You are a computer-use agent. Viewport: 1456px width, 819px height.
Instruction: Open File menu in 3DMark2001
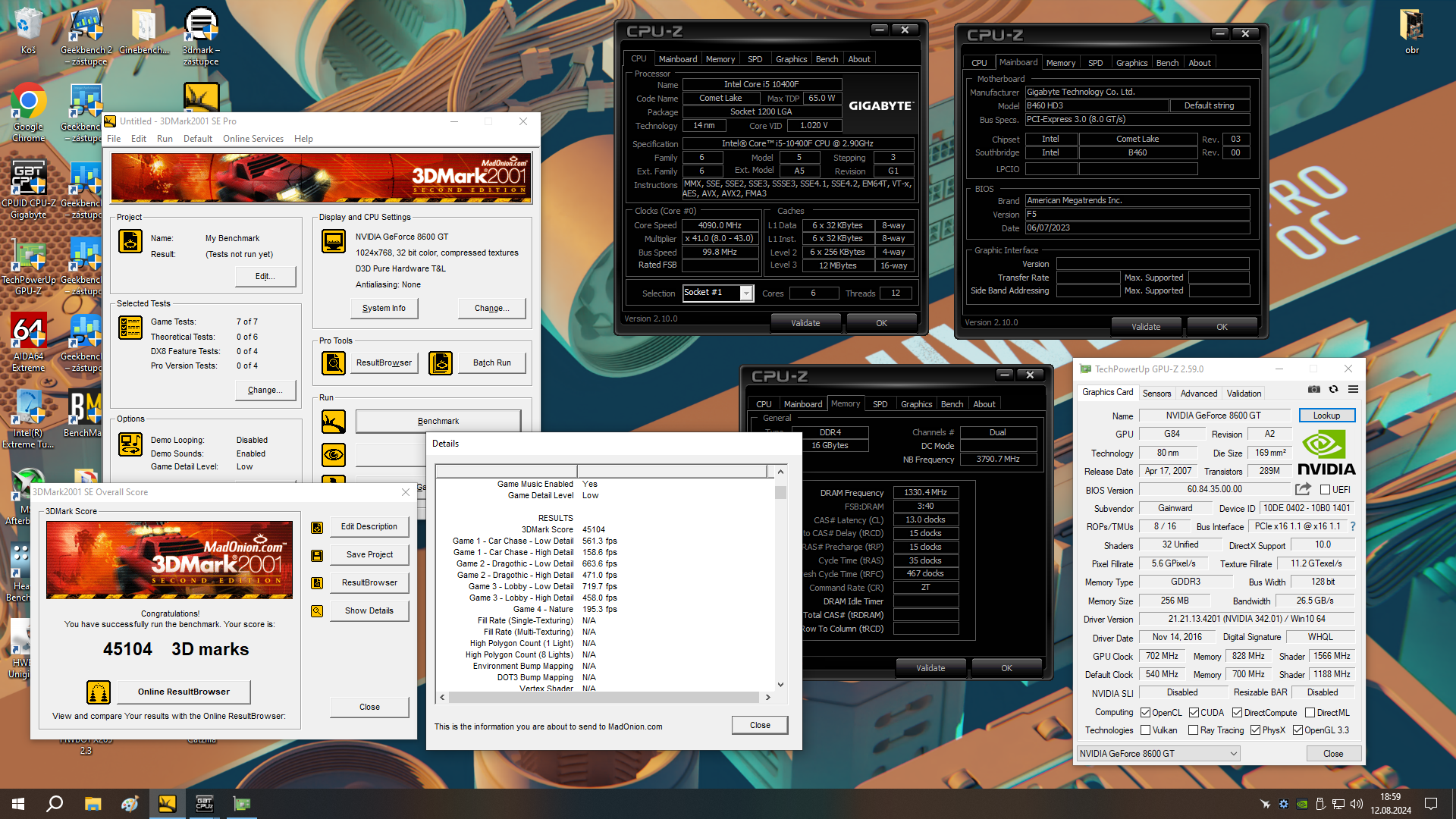click(x=114, y=139)
